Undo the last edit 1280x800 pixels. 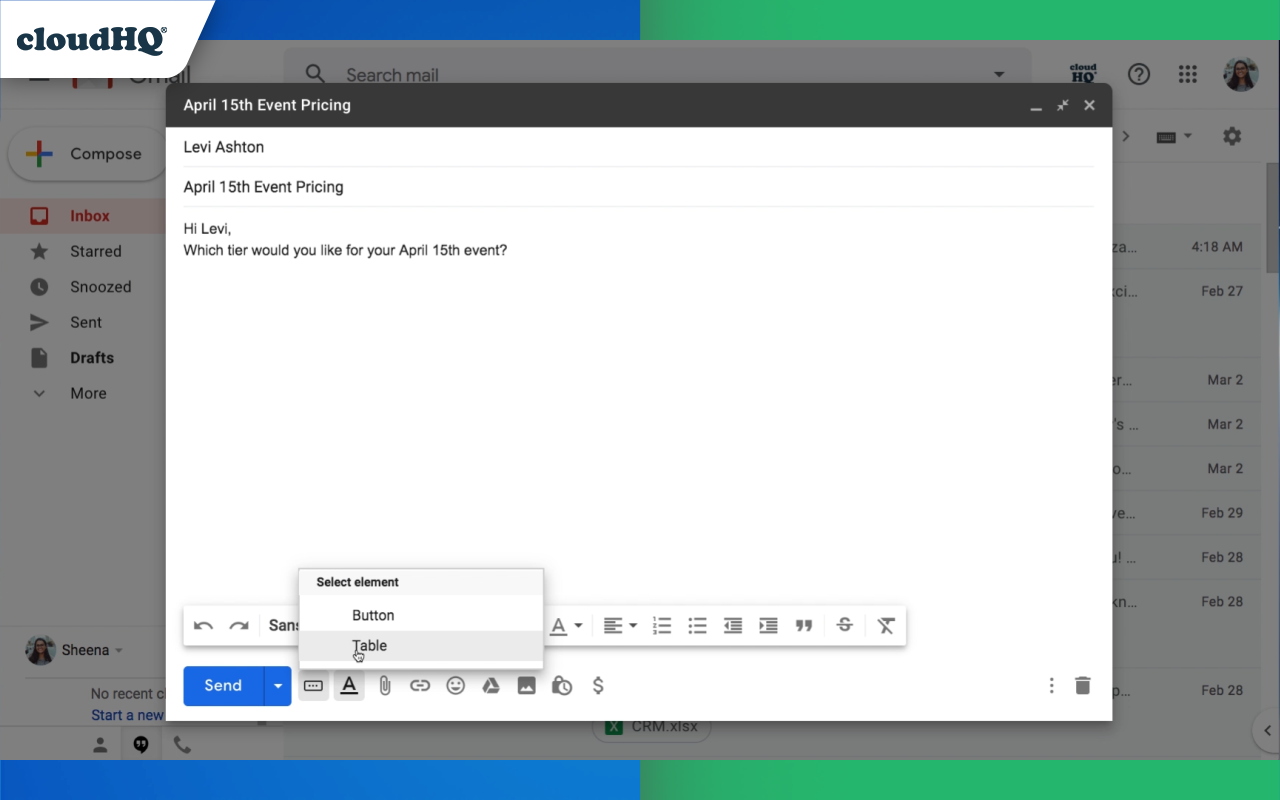[203, 625]
